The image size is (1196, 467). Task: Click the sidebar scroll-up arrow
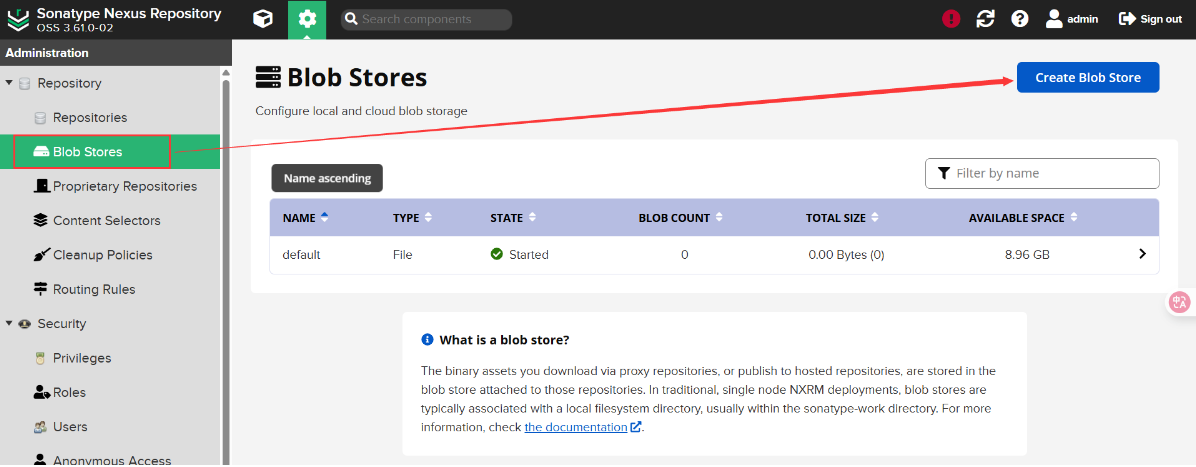click(226, 72)
